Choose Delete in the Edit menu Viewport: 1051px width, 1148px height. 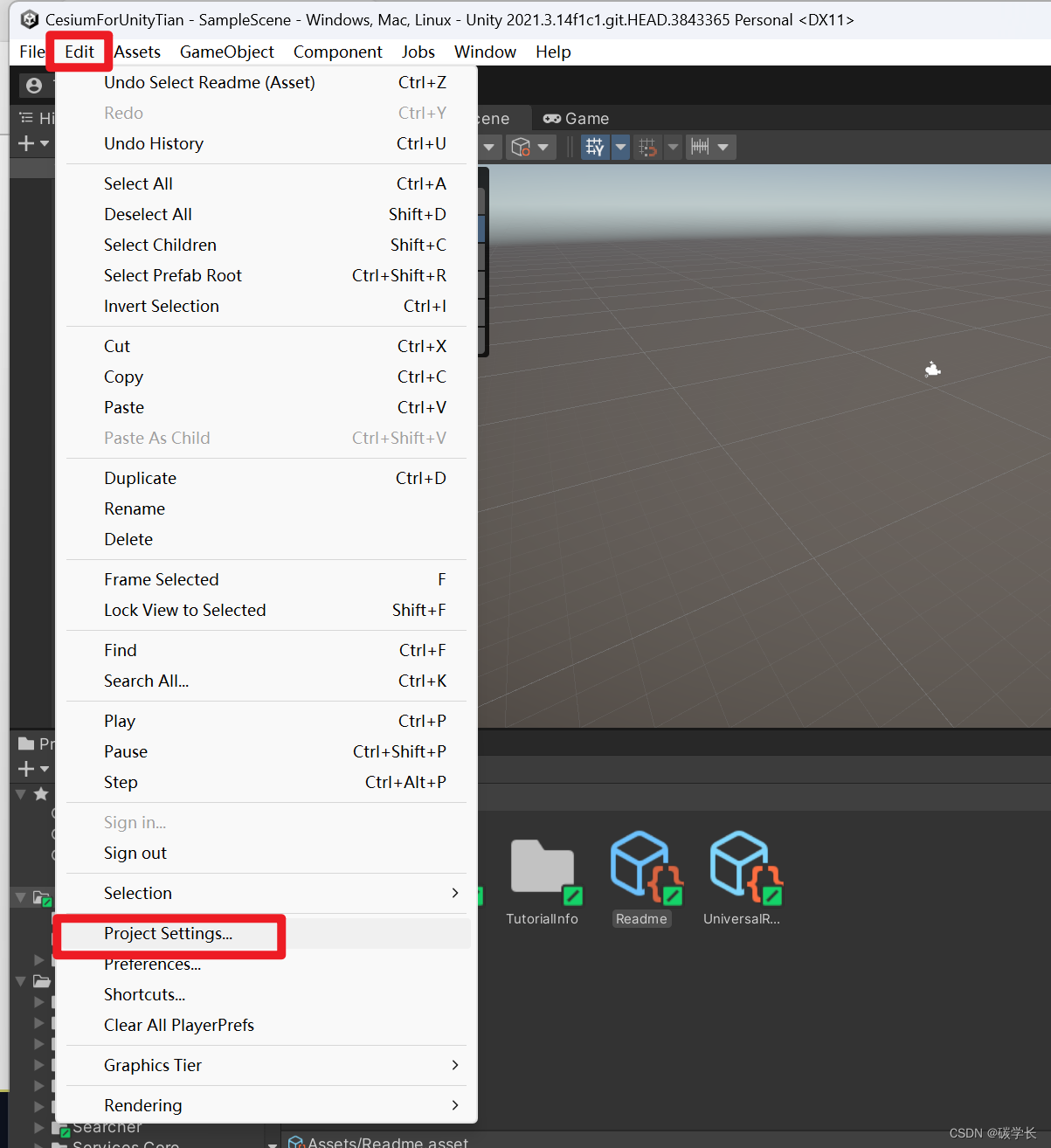[x=266, y=539]
